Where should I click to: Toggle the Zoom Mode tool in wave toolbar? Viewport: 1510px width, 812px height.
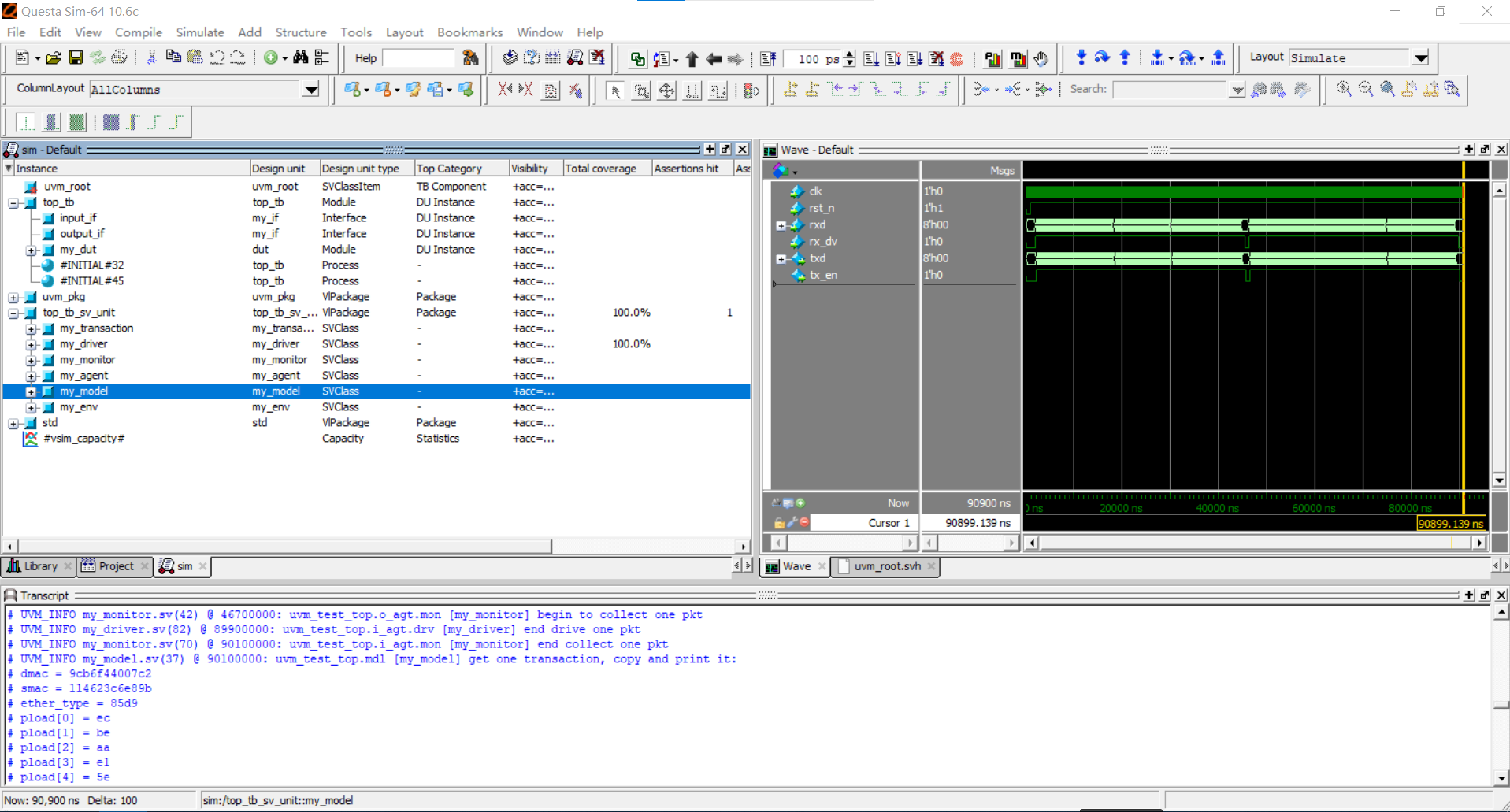(x=641, y=91)
